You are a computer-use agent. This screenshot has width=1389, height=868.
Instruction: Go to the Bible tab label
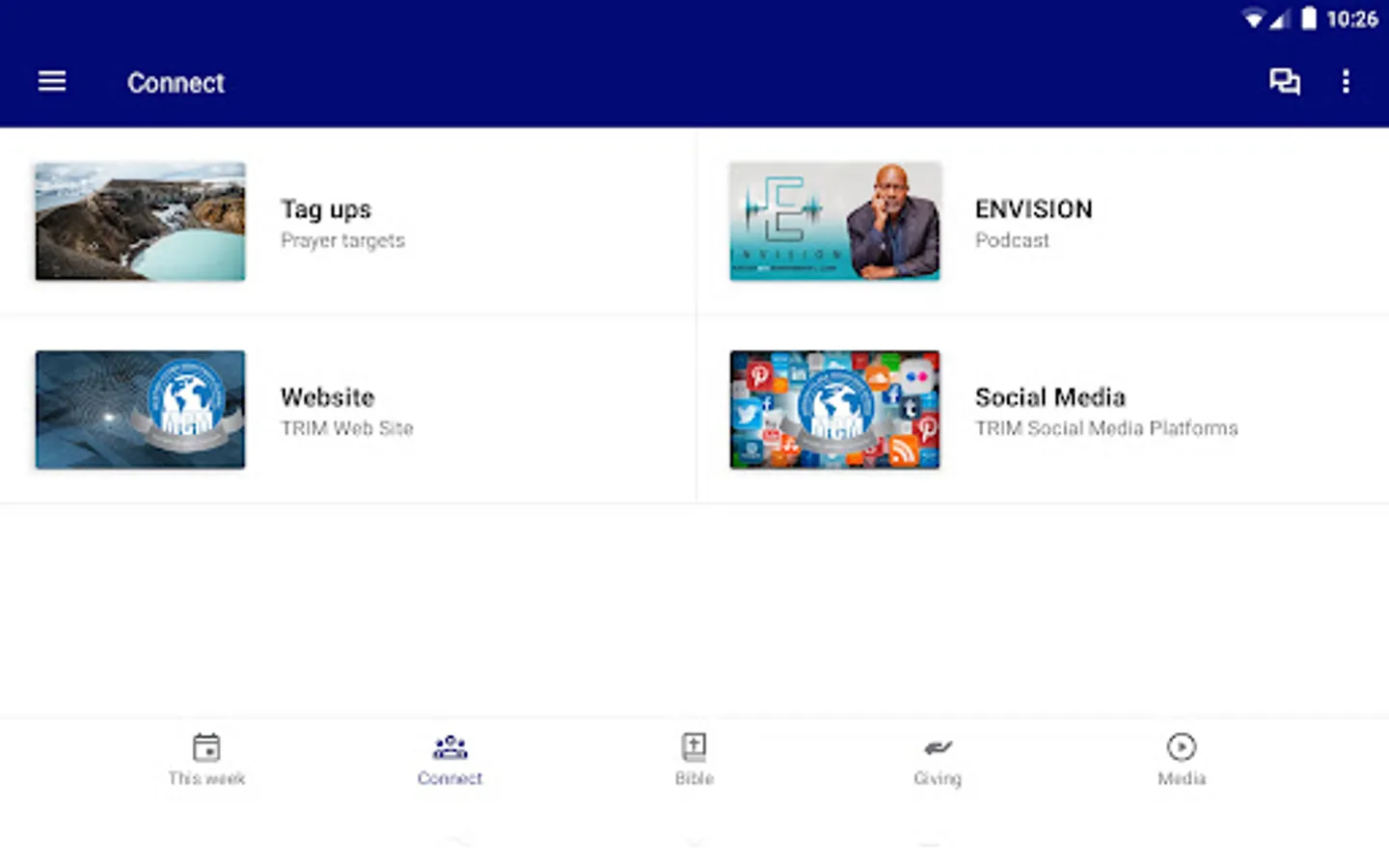click(x=694, y=778)
